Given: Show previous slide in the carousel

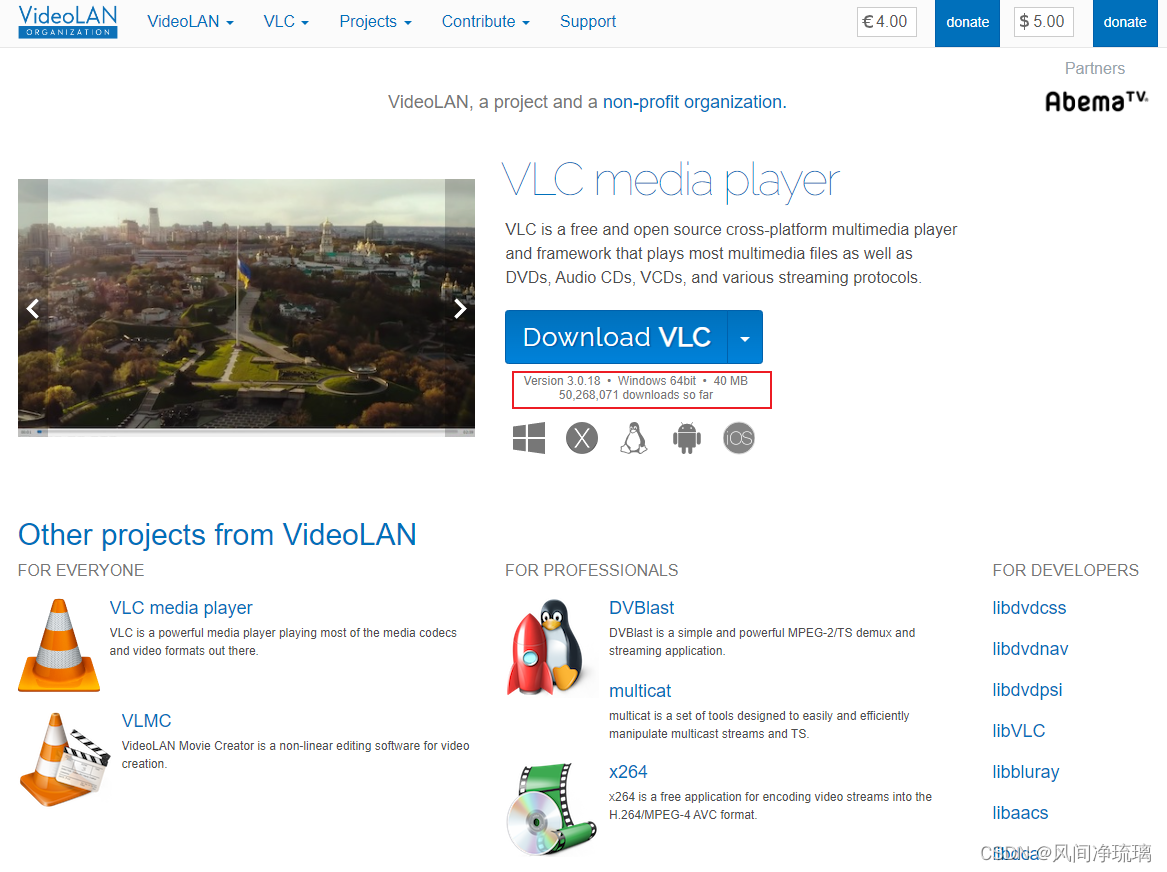Looking at the screenshot, I should click(x=33, y=308).
